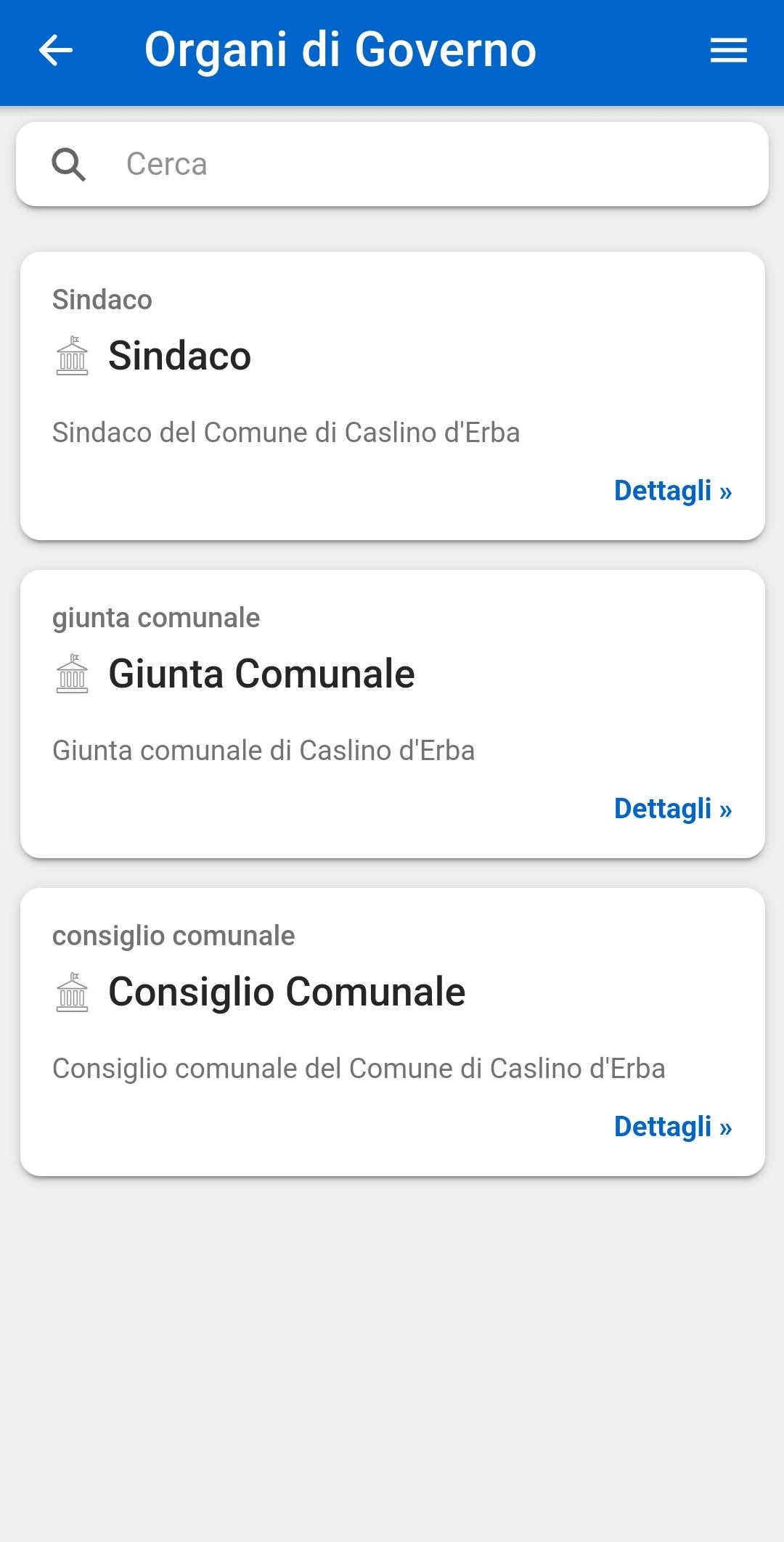This screenshot has height=1542, width=784.
Task: Click the building icon beside Giunta Comunale
Action: click(72, 674)
